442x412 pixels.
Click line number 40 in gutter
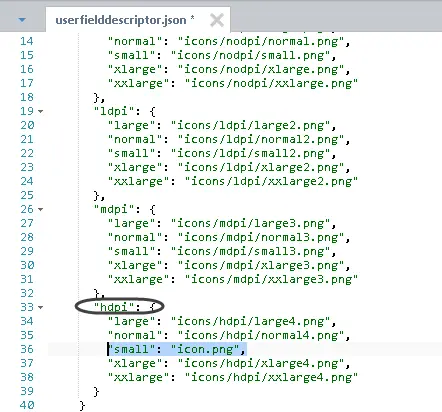pyautogui.click(x=27, y=405)
